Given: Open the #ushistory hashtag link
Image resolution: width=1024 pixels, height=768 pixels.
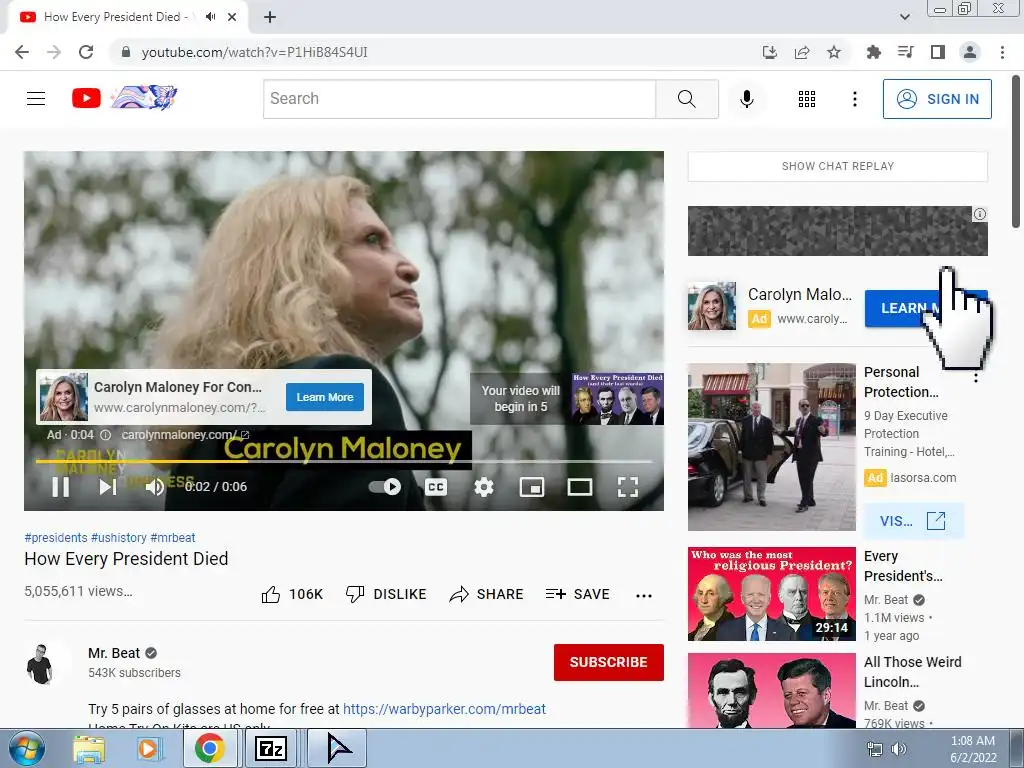Looking at the screenshot, I should click(119, 537).
